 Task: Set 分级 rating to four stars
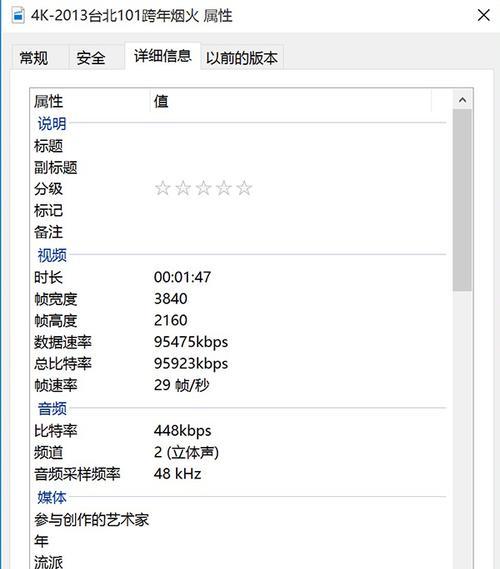[x=224, y=188]
